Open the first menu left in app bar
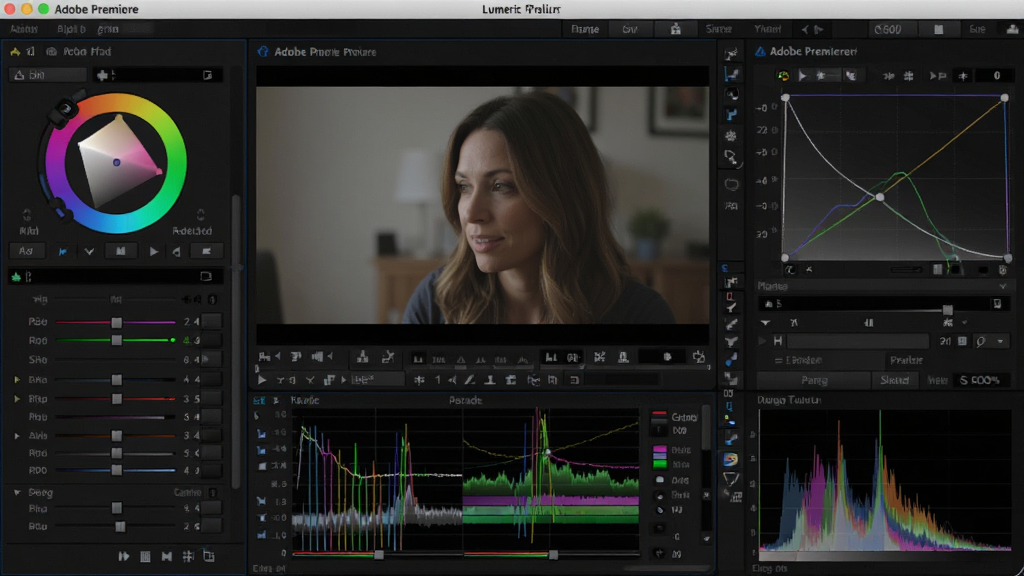 (24, 29)
